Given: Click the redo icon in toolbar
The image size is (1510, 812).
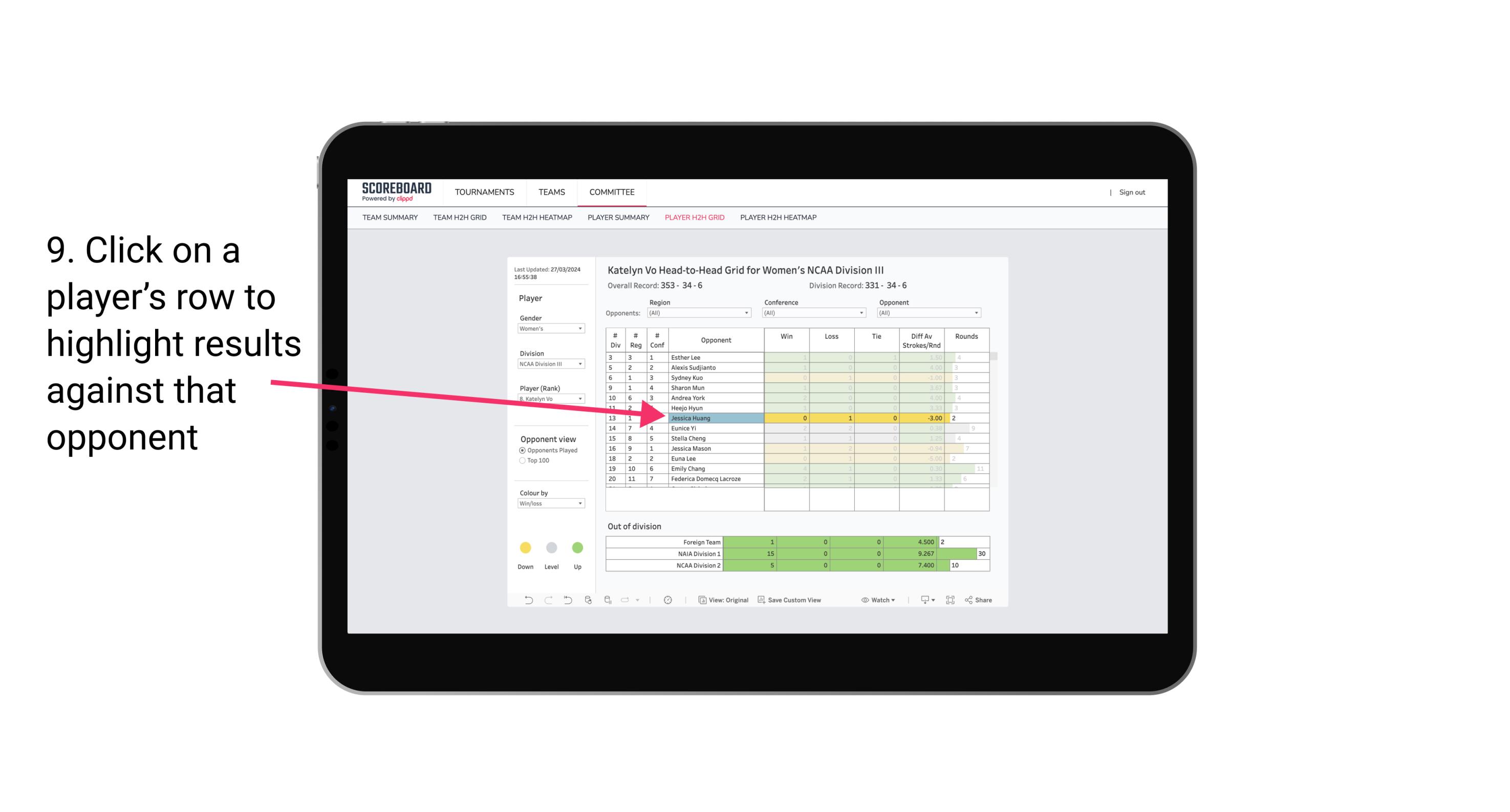Looking at the screenshot, I should [546, 602].
